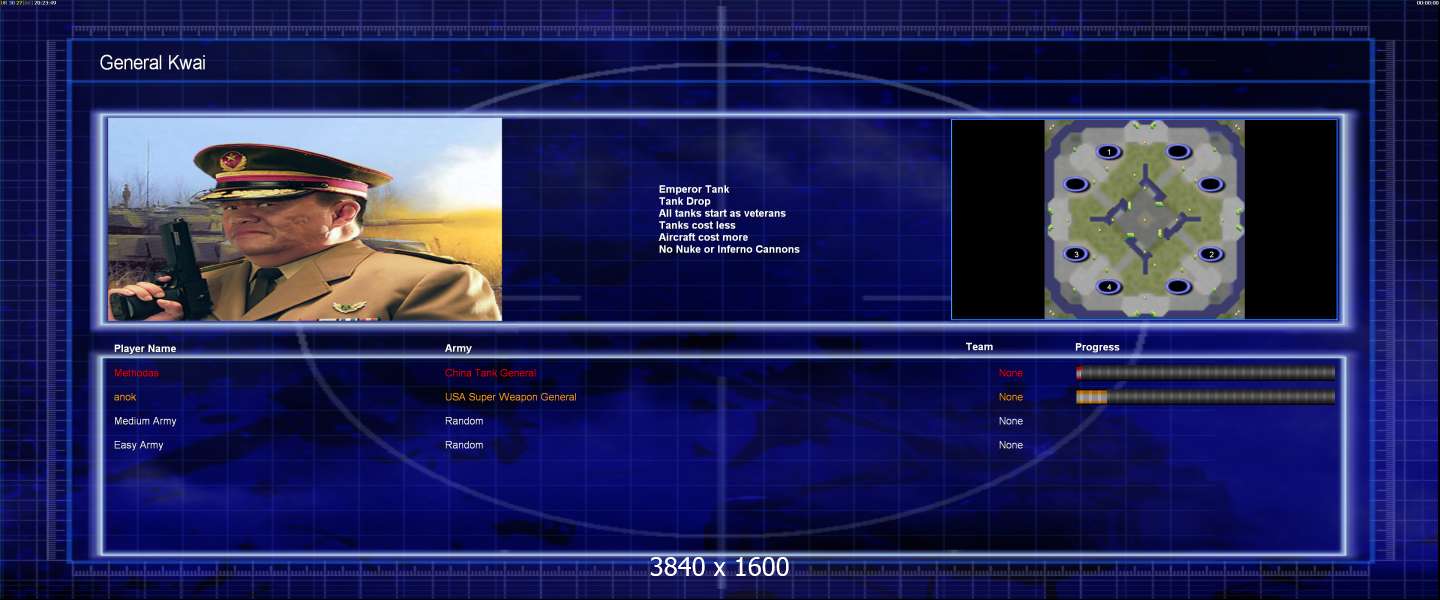Click the China Tank General army entry
Viewport: 1440px width, 600px height.
[x=490, y=373]
